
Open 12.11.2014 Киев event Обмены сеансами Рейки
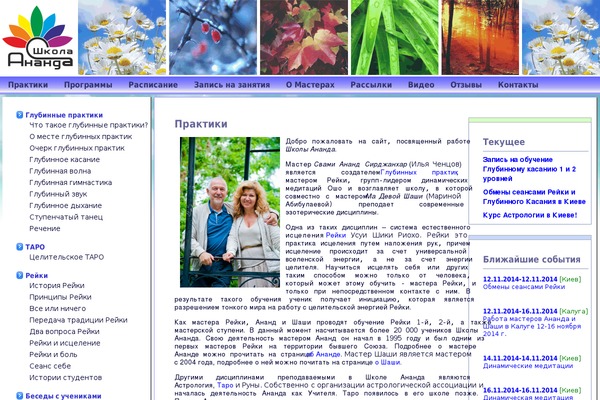click(524, 287)
